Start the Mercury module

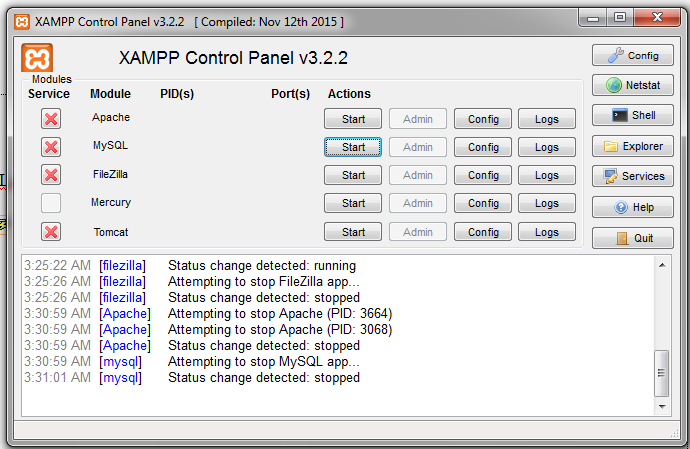[353, 203]
